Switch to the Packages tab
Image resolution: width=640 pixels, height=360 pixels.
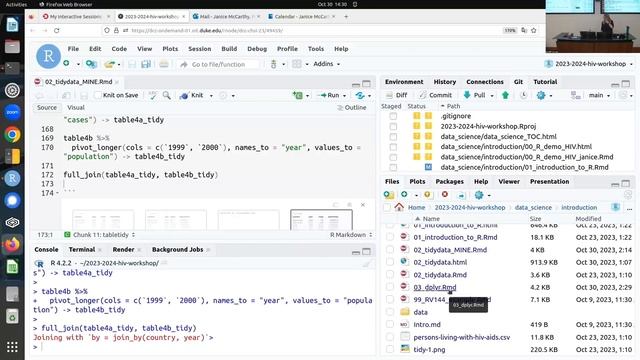coord(449,181)
